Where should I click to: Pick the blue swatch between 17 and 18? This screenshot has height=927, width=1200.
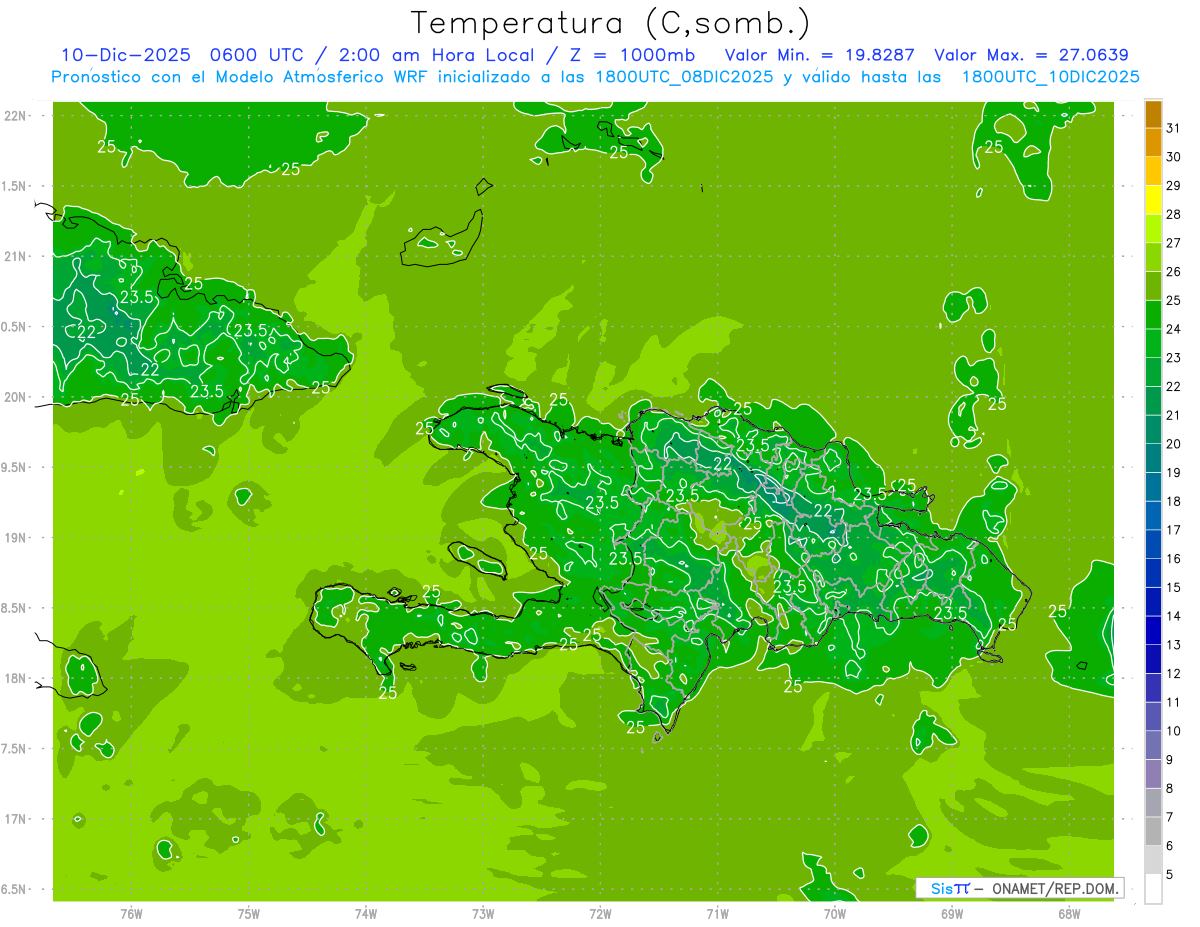(x=1153, y=516)
